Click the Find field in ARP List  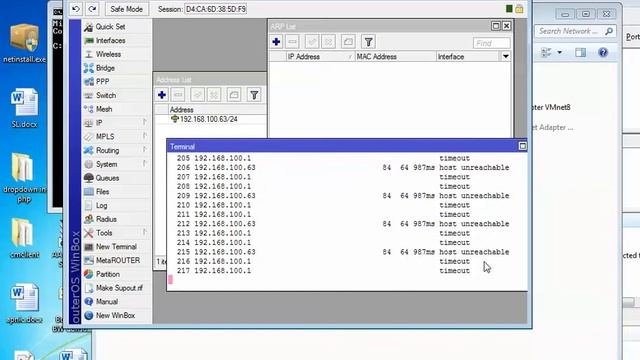[491, 43]
